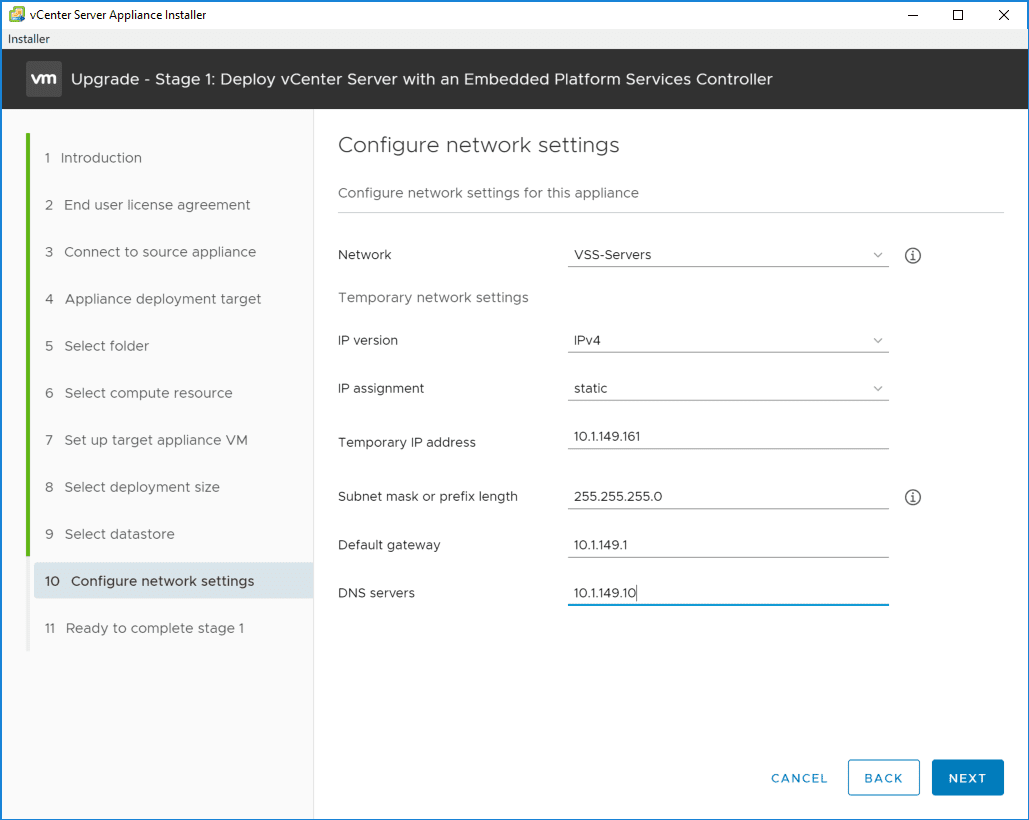
Task: Click the vCenter installer title bar icon
Action: tap(16, 15)
